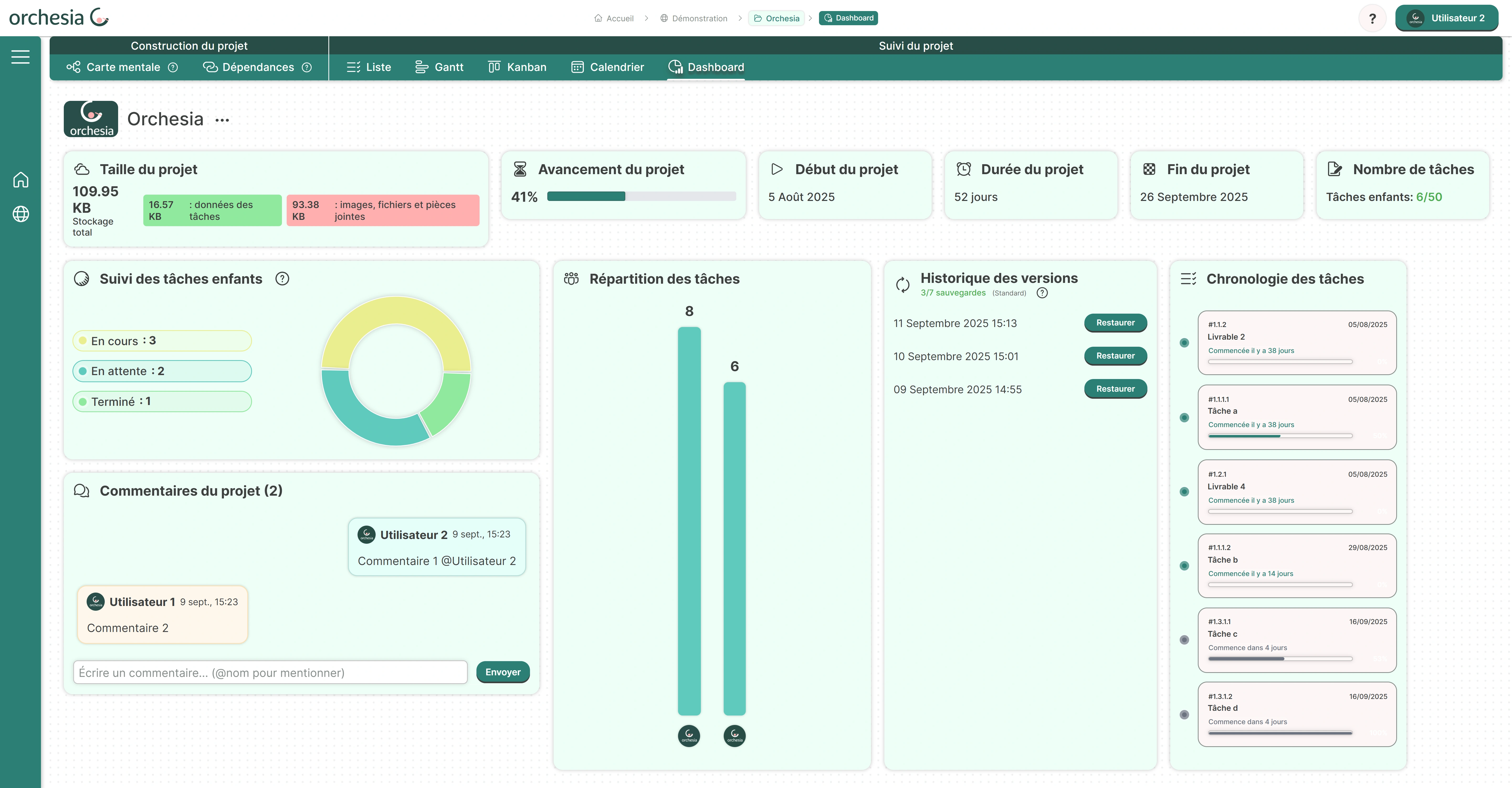The width and height of the screenshot is (1512, 788).
Task: Open timeline card #1.1.2 Livrable 2
Action: (1297, 343)
